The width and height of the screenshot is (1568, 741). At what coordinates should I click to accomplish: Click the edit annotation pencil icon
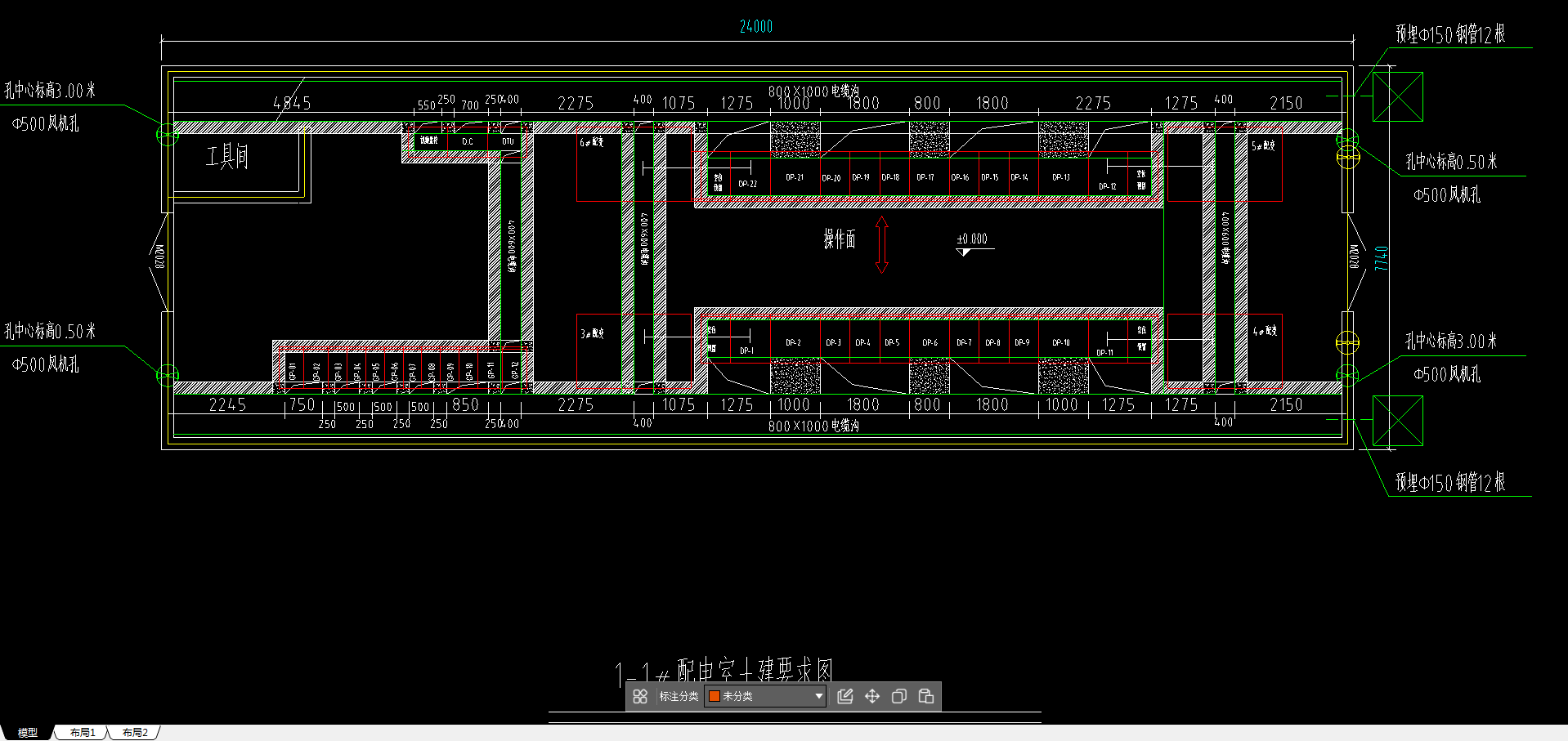[845, 696]
